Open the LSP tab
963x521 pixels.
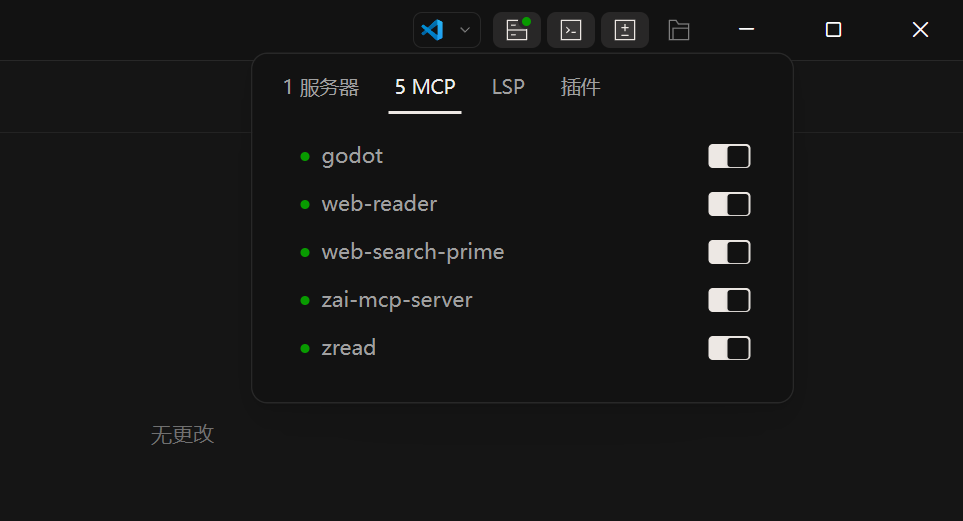508,87
